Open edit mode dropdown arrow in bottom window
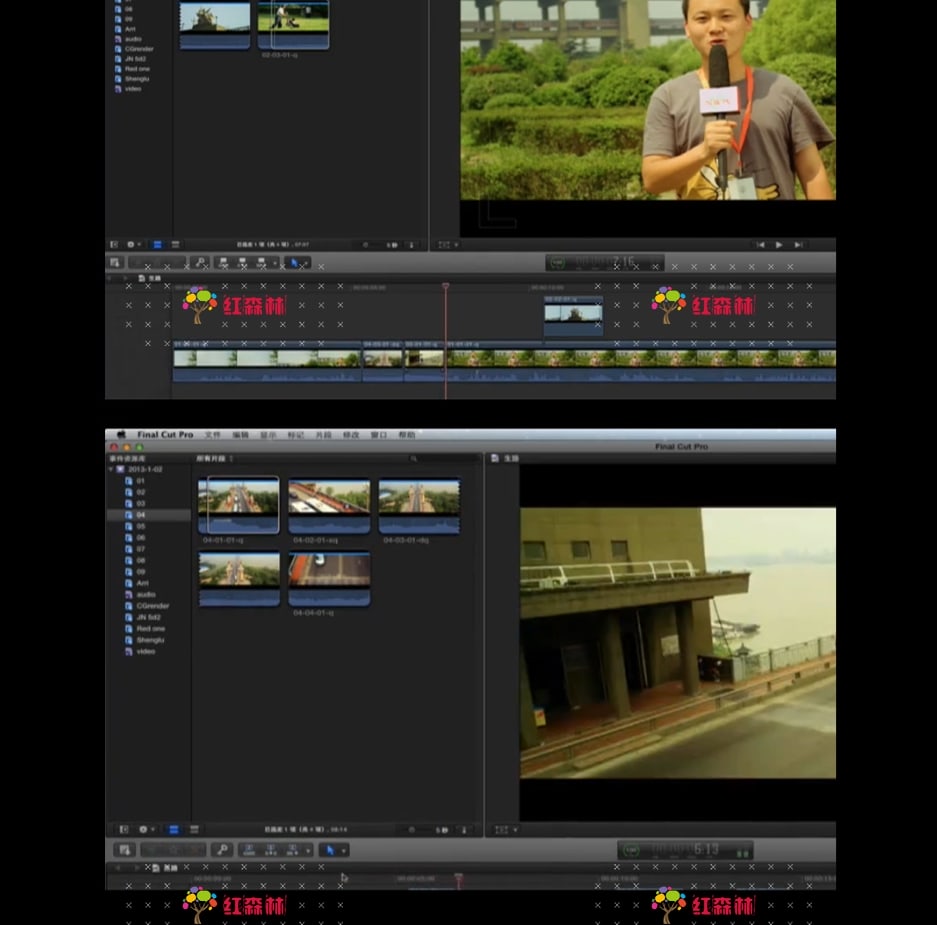937x925 pixels. [308, 850]
